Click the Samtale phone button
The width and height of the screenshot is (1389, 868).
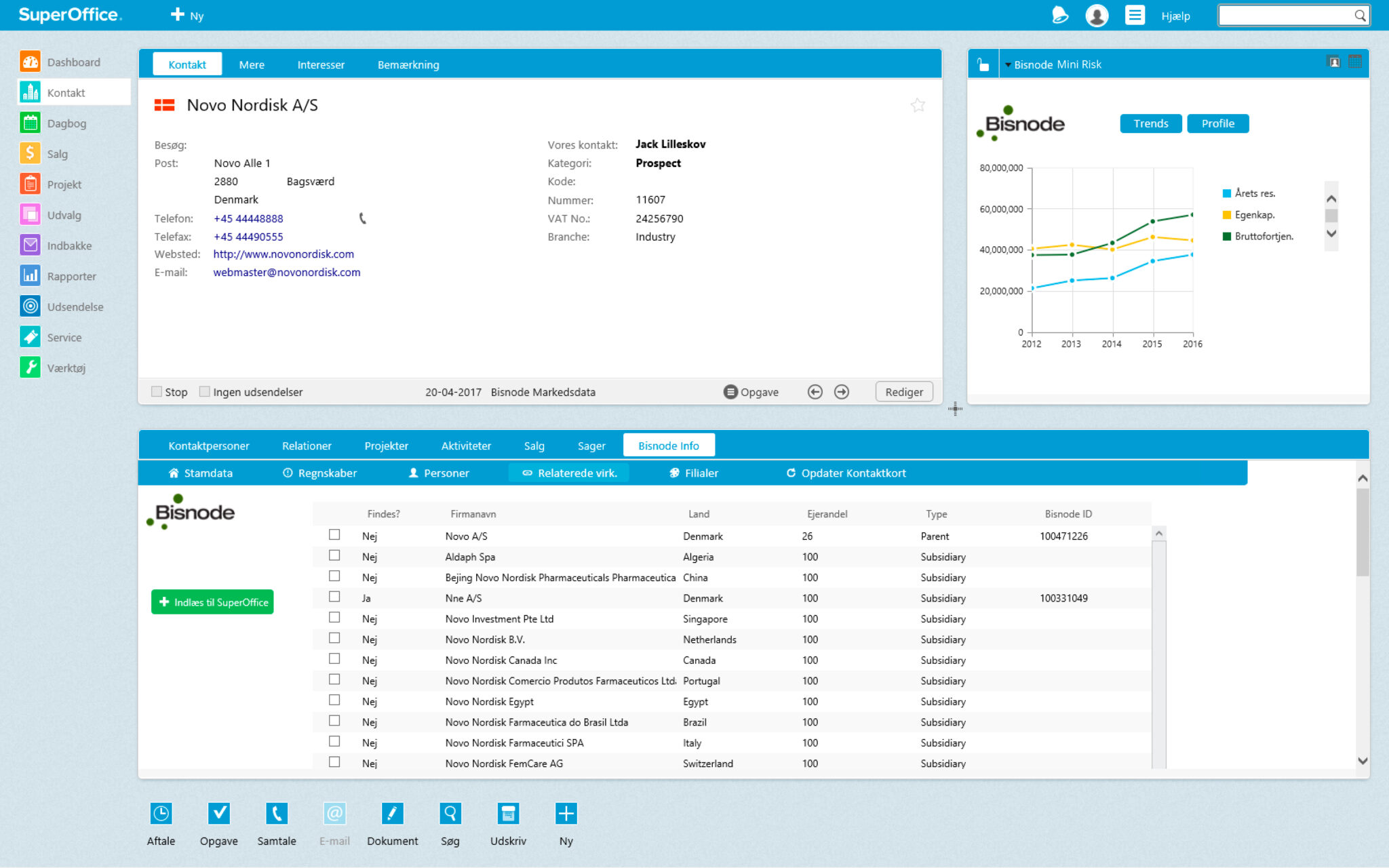277,813
